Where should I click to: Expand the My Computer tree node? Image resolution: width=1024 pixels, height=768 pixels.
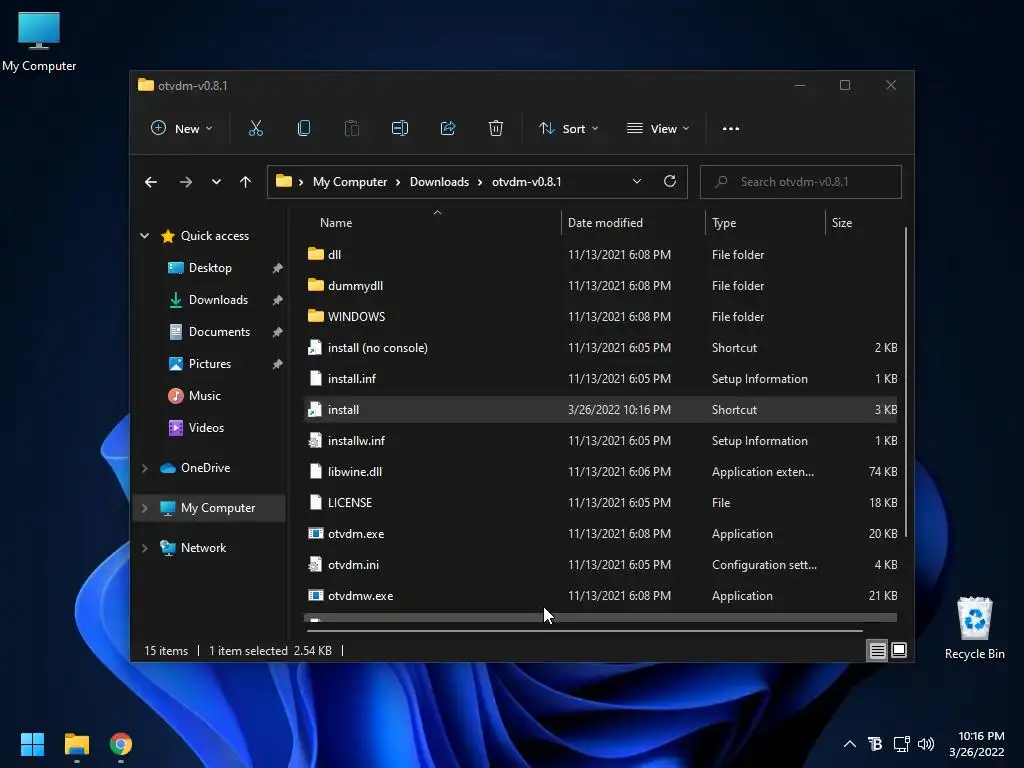point(144,507)
